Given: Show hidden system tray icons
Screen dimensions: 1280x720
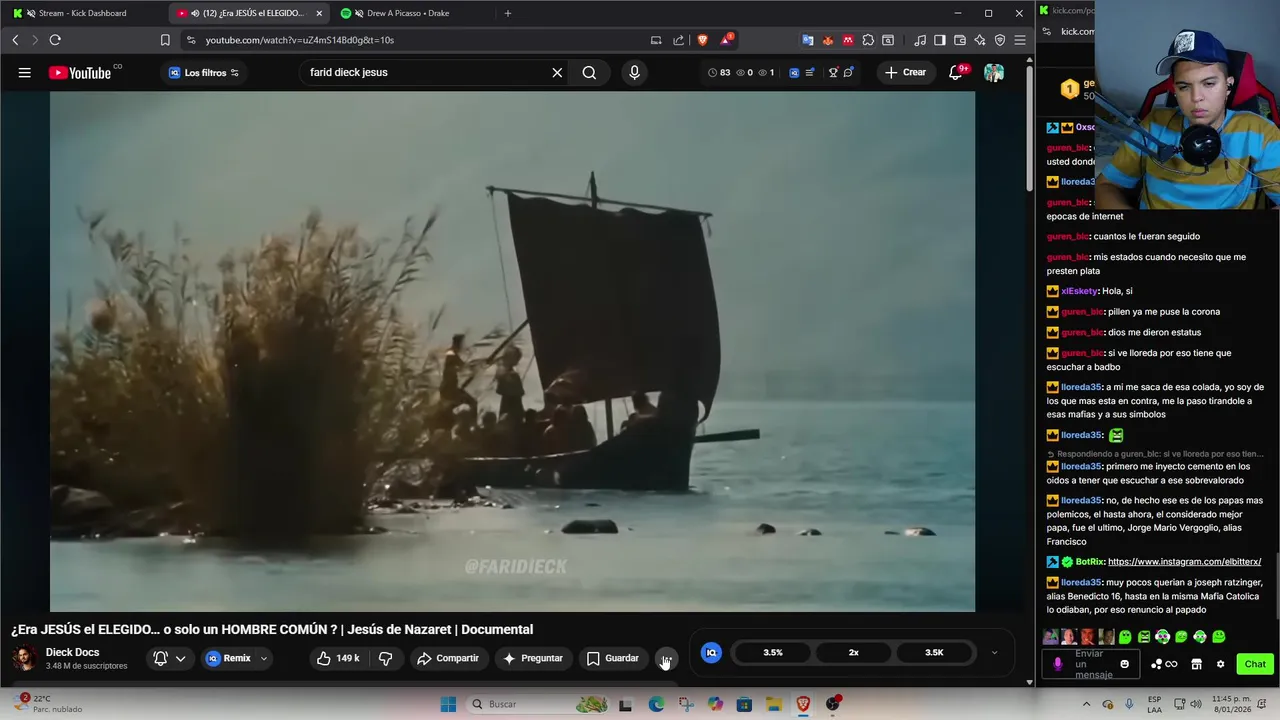Looking at the screenshot, I should pyautogui.click(x=1087, y=704).
